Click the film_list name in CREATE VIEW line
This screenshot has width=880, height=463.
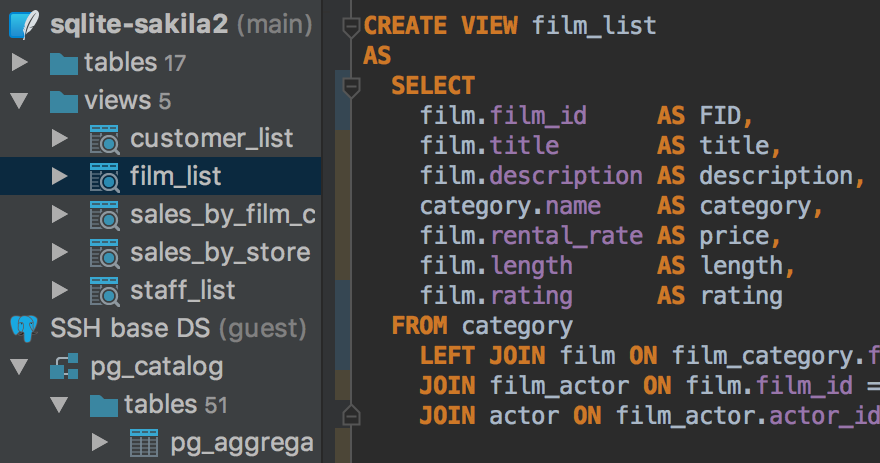(x=594, y=26)
